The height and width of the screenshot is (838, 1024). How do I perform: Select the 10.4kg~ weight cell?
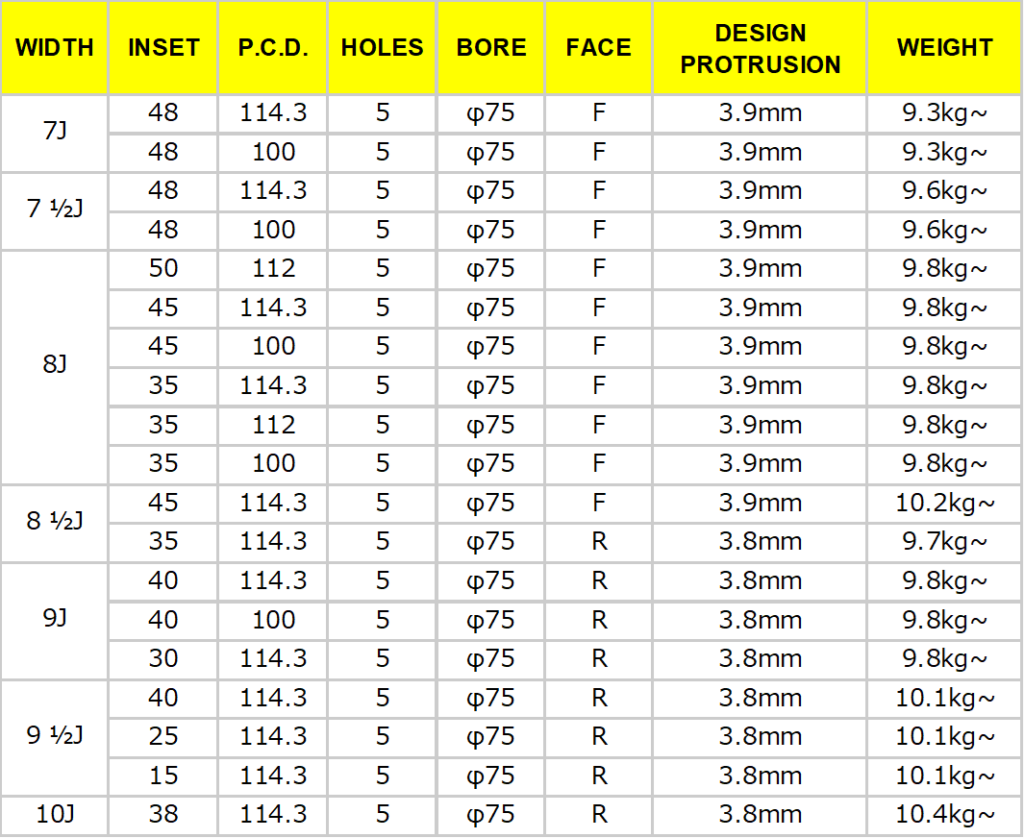pyautogui.click(x=944, y=815)
